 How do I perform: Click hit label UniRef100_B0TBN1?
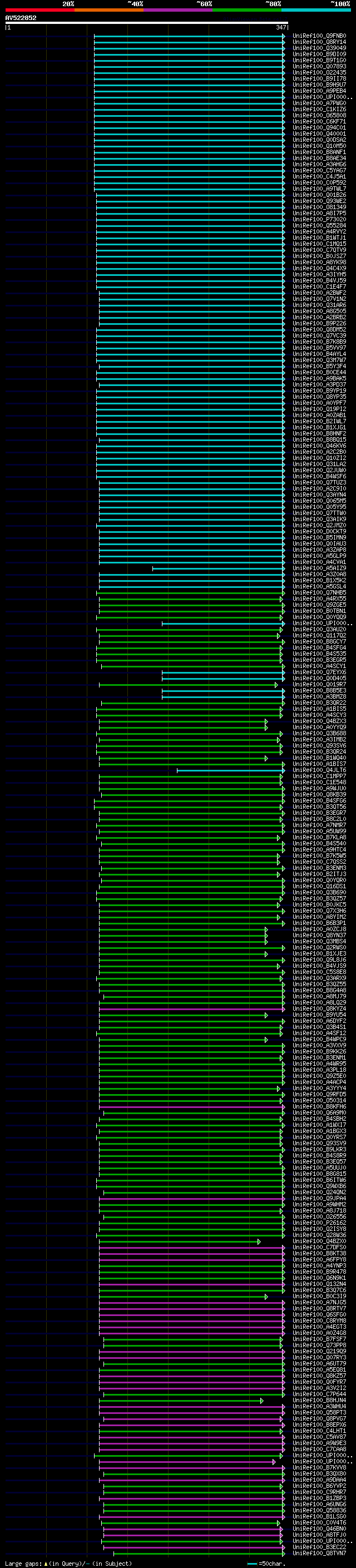pos(319,611)
